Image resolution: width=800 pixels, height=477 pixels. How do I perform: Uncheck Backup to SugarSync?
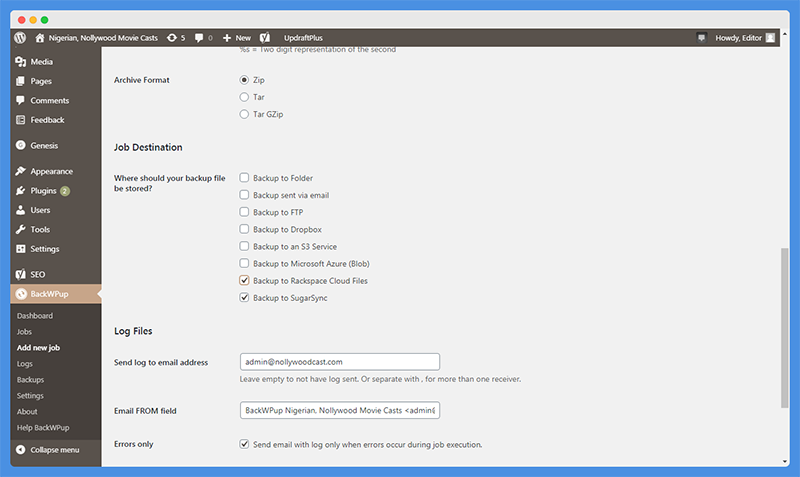244,297
